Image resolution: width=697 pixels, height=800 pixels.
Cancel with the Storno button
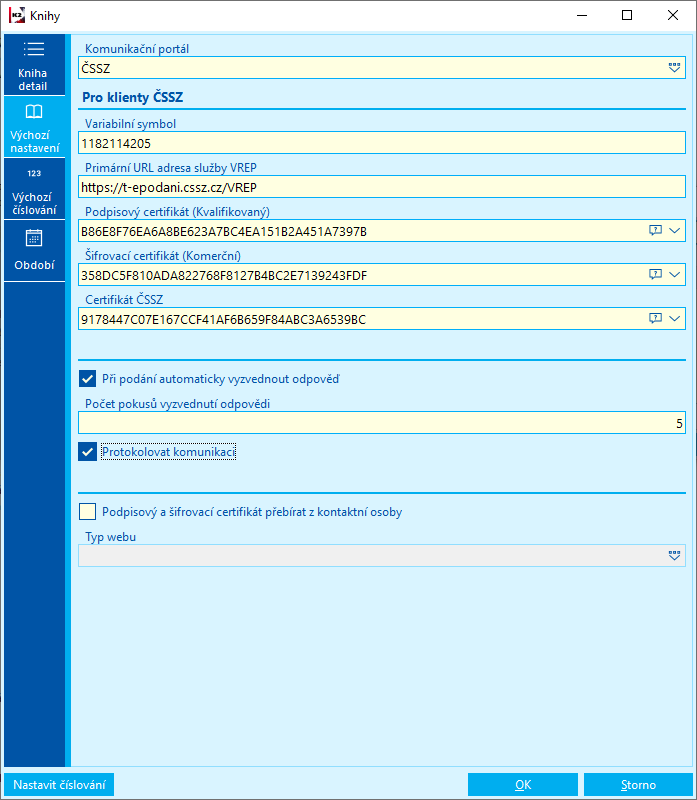pos(638,785)
